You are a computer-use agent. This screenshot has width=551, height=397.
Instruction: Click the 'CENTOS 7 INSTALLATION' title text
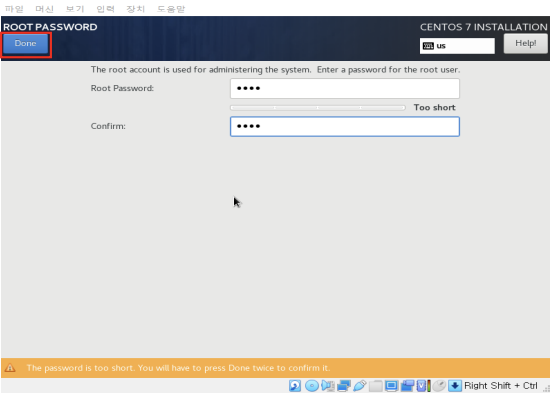tap(484, 27)
